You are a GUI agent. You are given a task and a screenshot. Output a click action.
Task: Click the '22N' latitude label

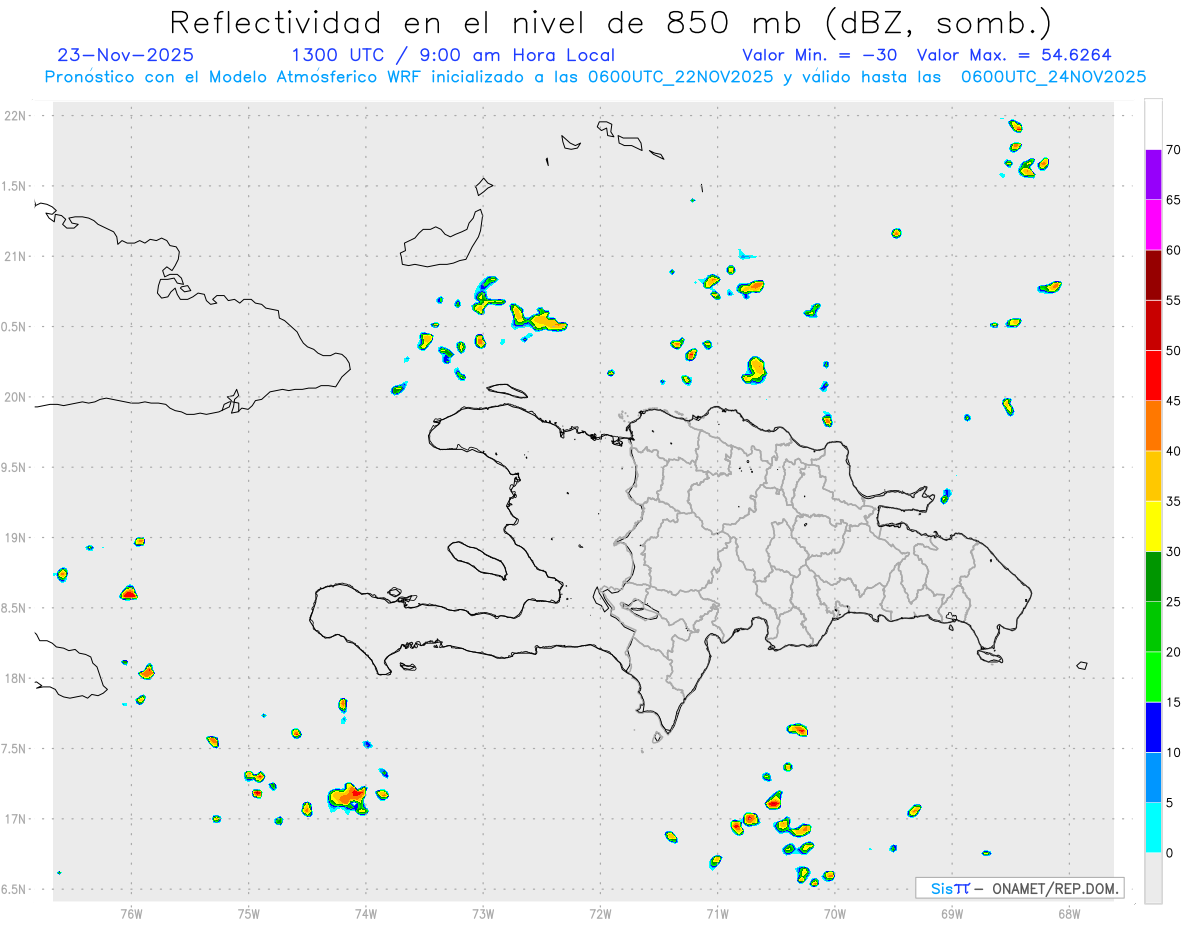point(15,116)
